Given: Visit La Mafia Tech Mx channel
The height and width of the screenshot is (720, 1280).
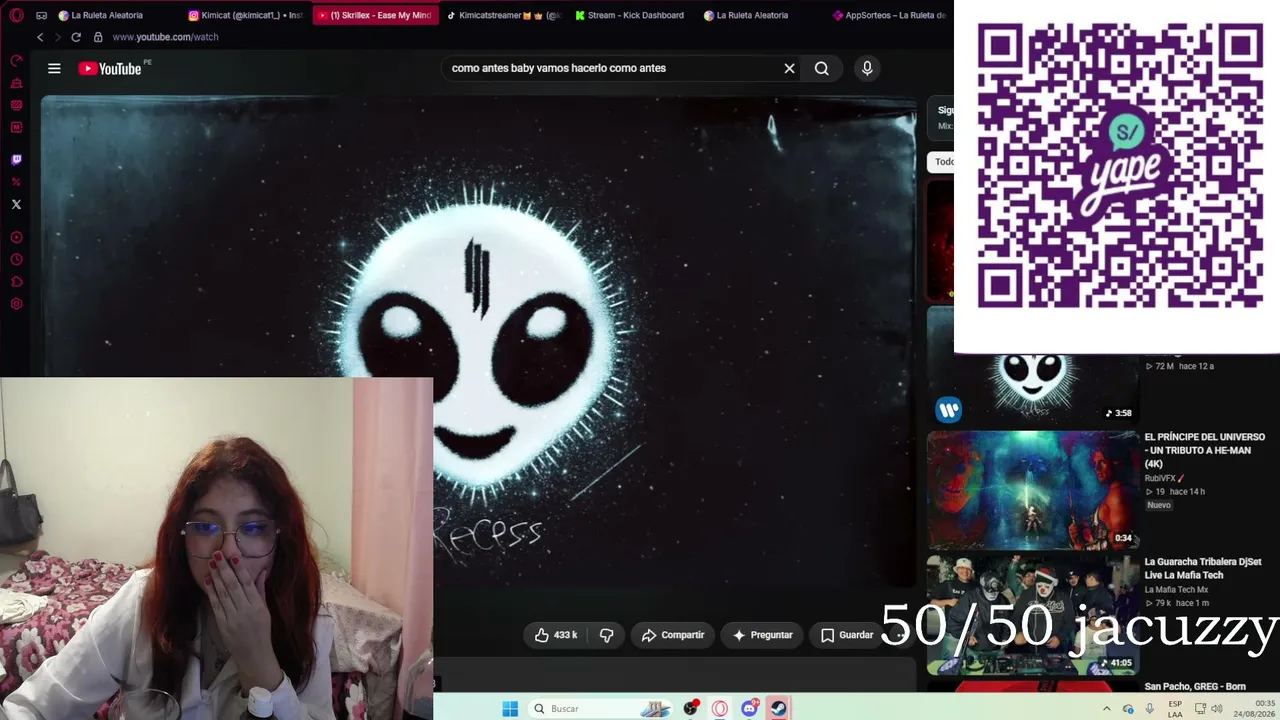Looking at the screenshot, I should (x=1176, y=590).
